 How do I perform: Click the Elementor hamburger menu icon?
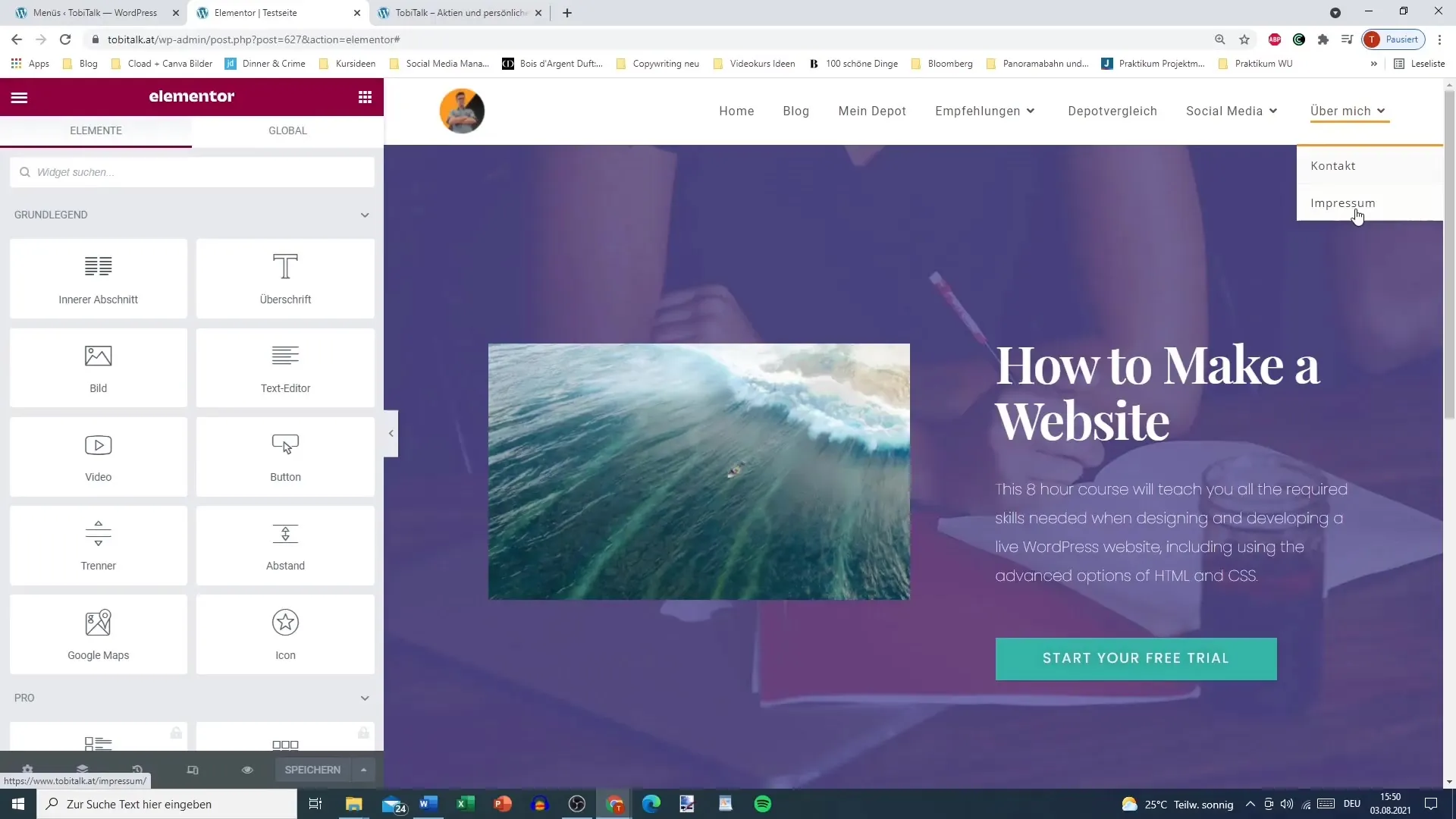[x=18, y=96]
